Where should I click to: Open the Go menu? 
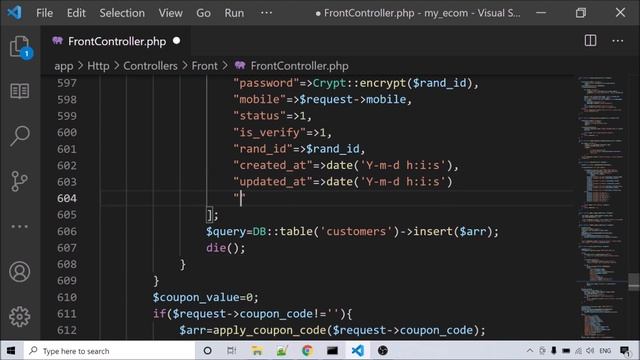click(x=203, y=13)
